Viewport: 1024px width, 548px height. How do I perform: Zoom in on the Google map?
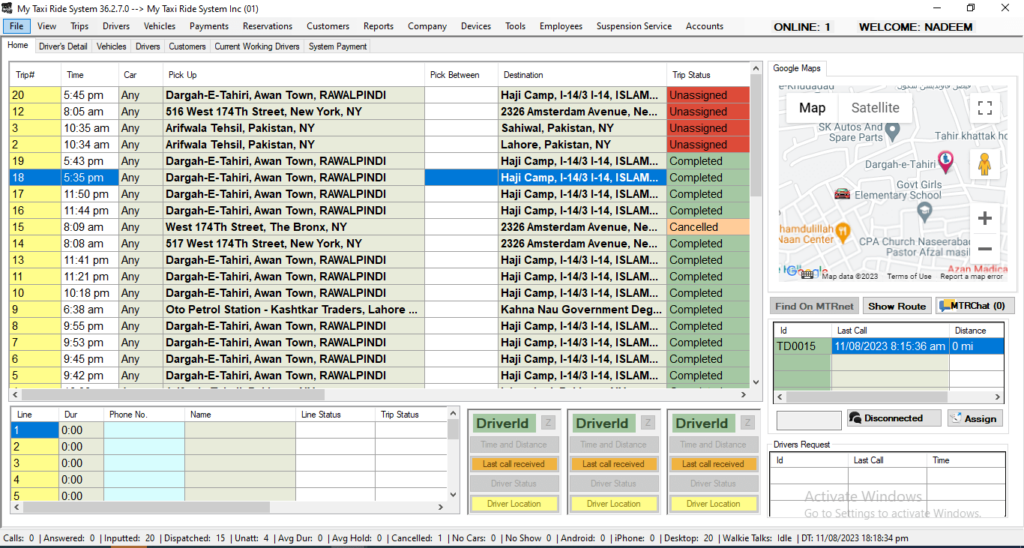pyautogui.click(x=984, y=218)
